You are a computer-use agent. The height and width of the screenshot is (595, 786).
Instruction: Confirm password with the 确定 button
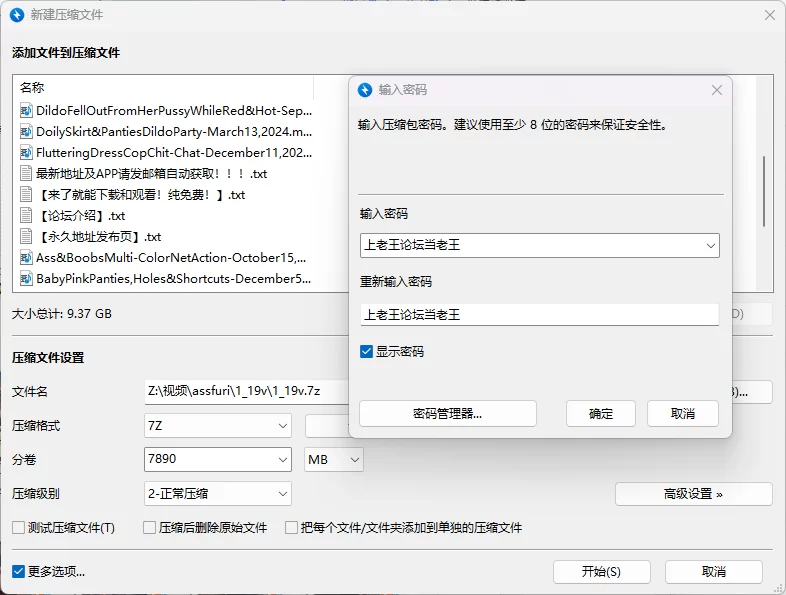[601, 414]
